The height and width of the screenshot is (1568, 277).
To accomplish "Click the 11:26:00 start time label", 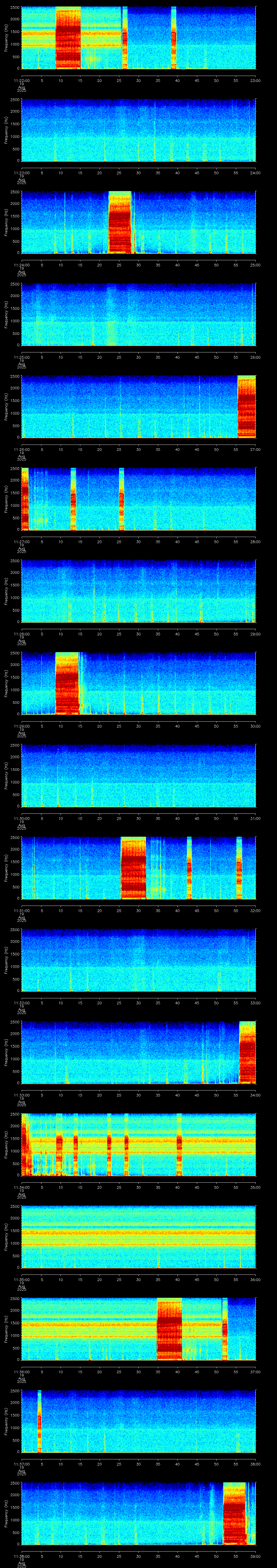I will pyautogui.click(x=21, y=449).
